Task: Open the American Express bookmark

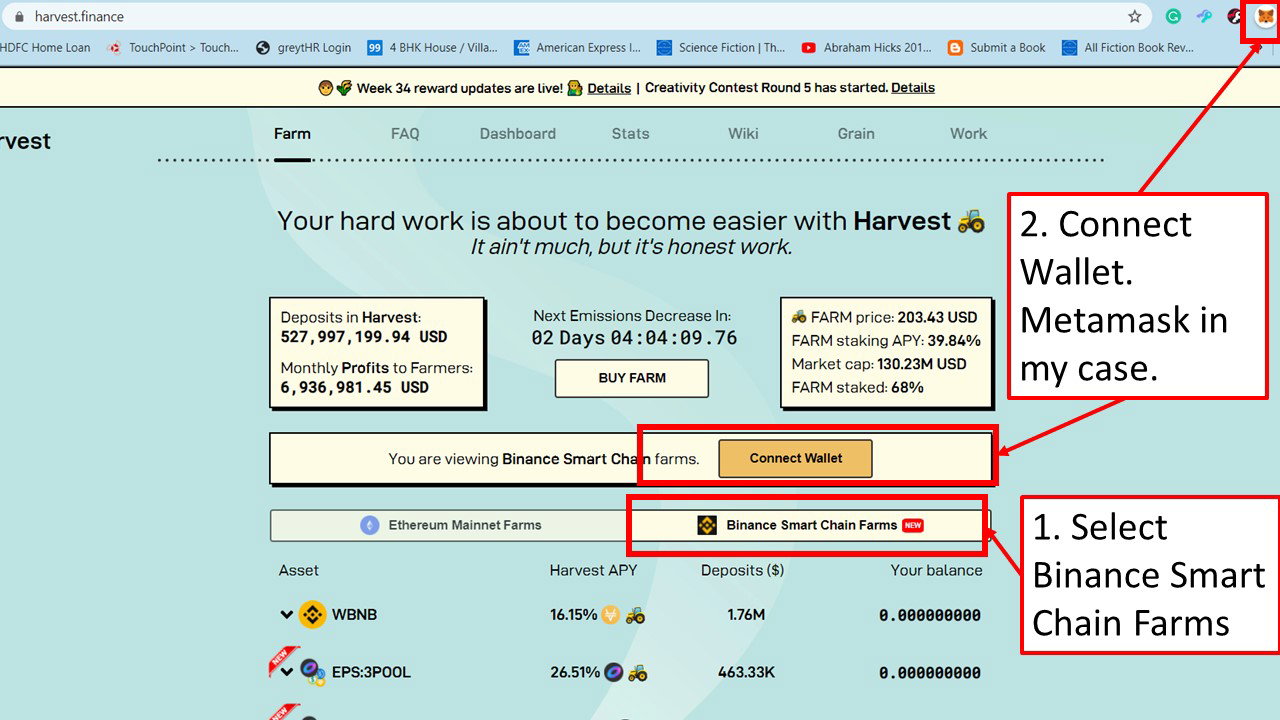Action: tap(577, 47)
